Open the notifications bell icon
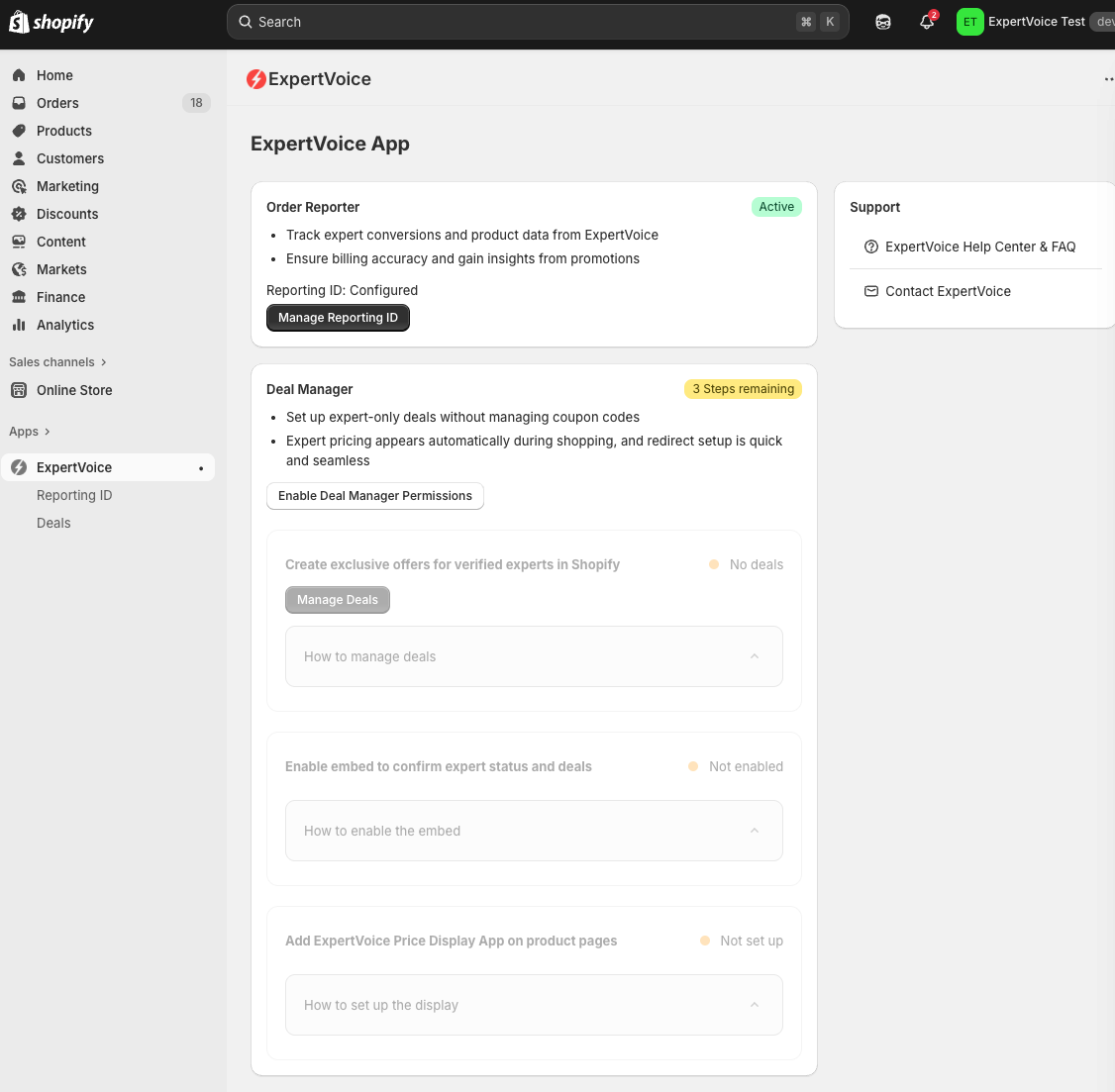 tap(927, 22)
